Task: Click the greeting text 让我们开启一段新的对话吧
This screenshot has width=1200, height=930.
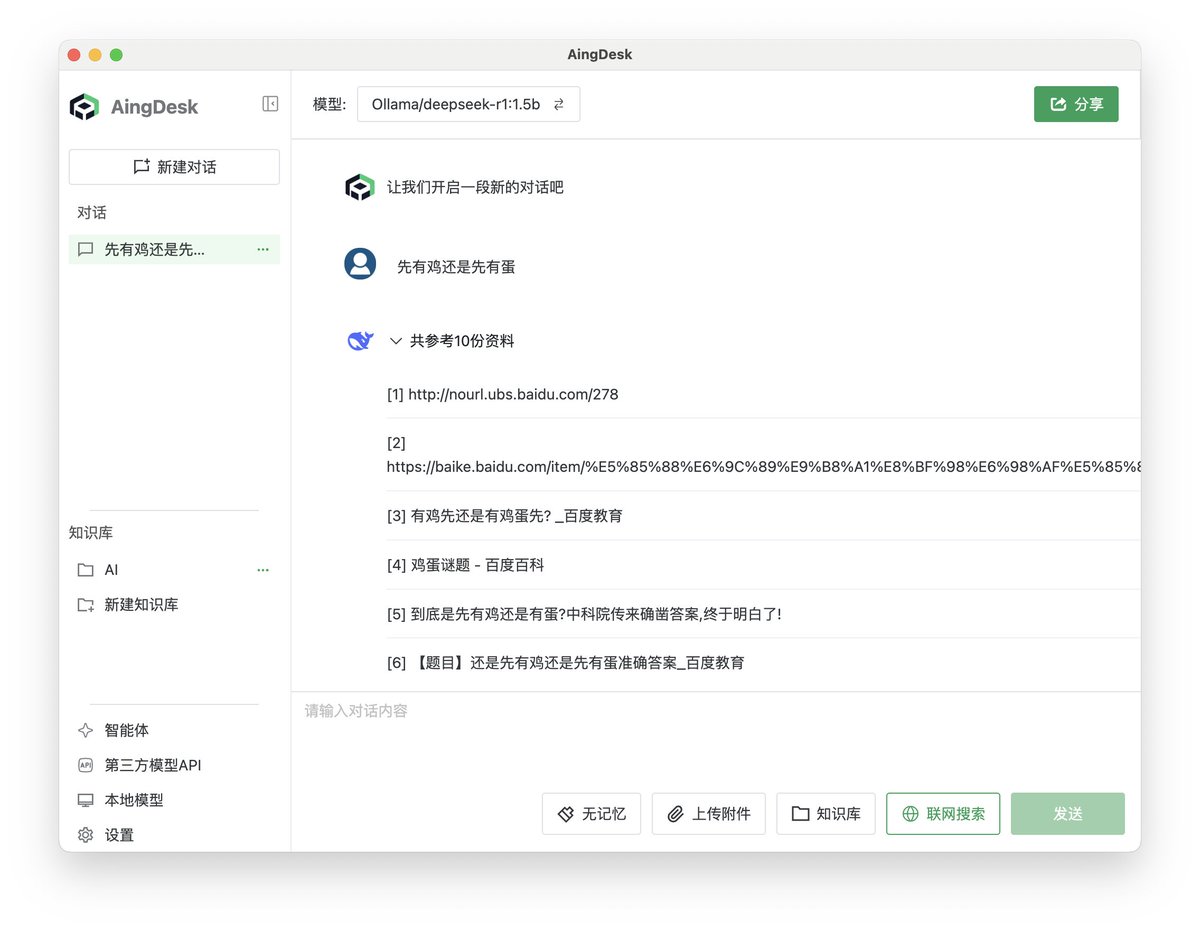Action: coord(475,187)
